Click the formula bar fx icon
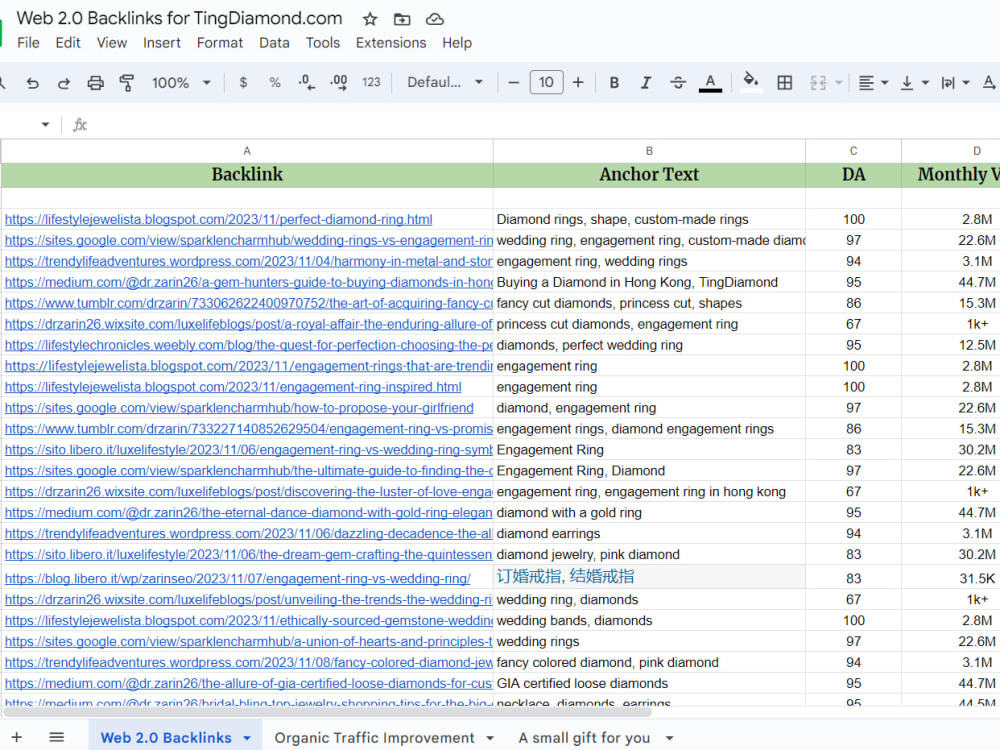The image size is (1000, 750). 80,124
